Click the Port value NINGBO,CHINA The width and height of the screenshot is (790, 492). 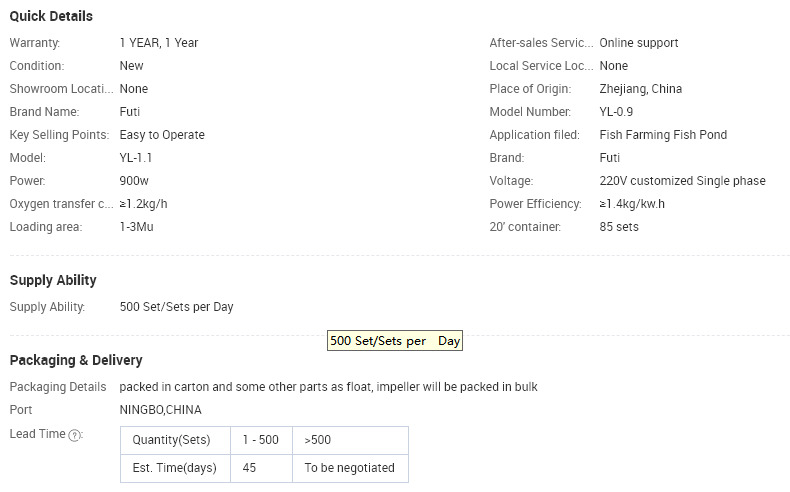(x=160, y=410)
